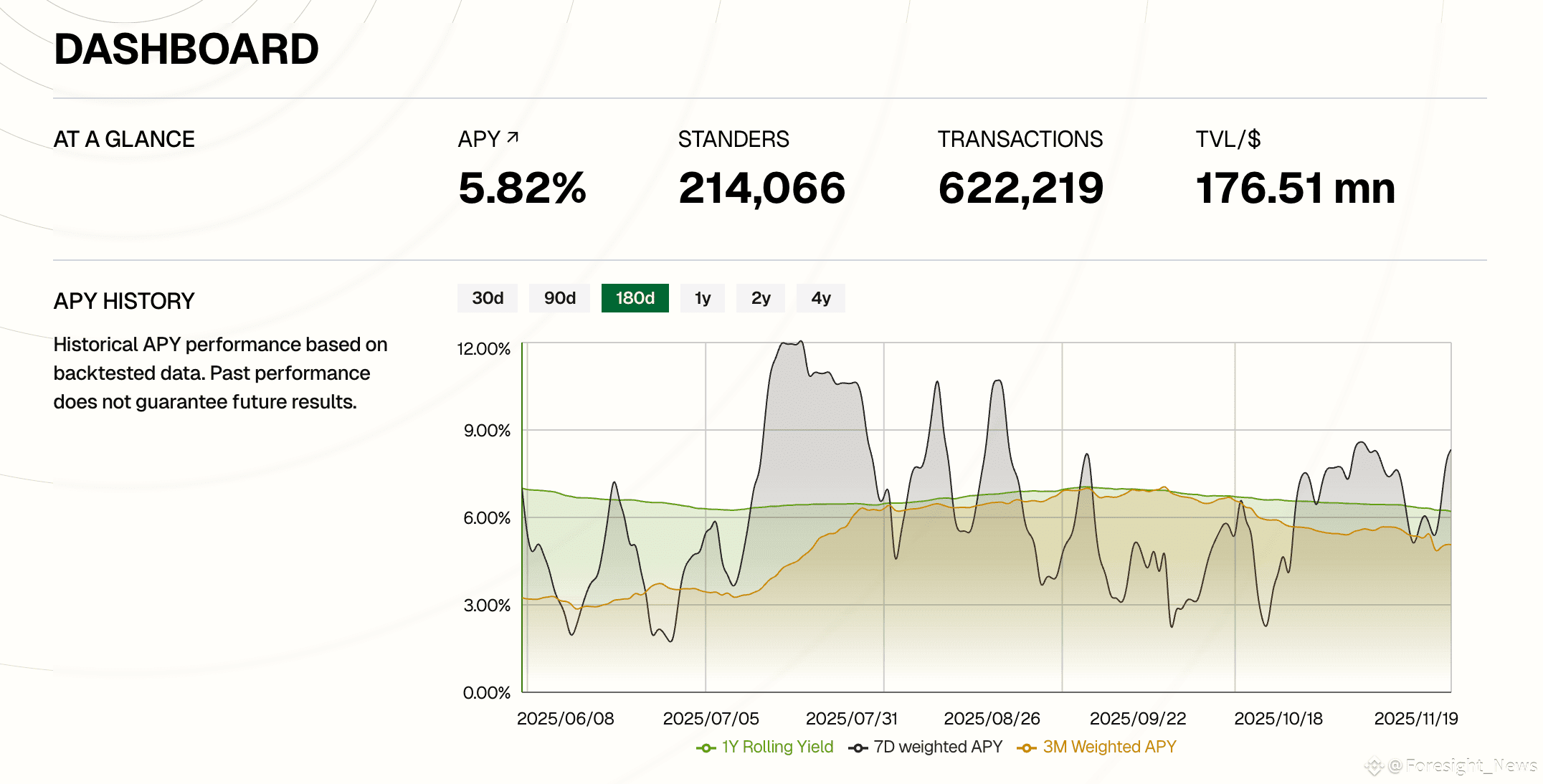Viewport: 1543px width, 784px height.
Task: Toggle 7D weighted APY legend marker
Action: [x=858, y=747]
